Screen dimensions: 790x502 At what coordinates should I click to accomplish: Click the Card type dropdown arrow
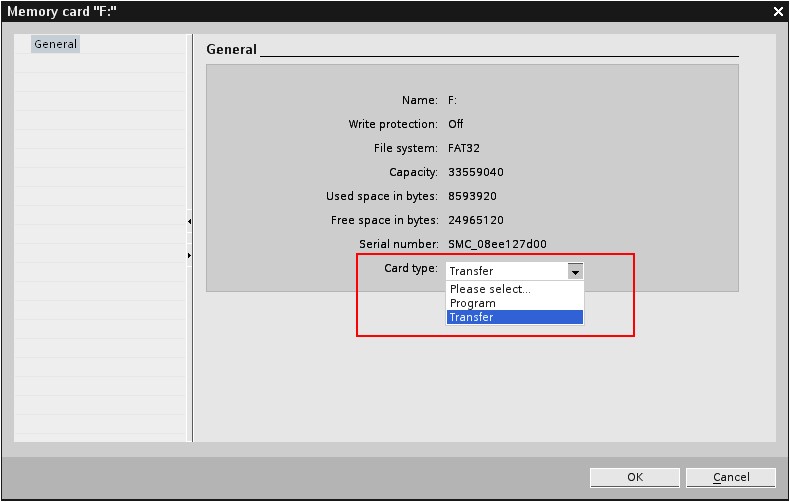[574, 271]
